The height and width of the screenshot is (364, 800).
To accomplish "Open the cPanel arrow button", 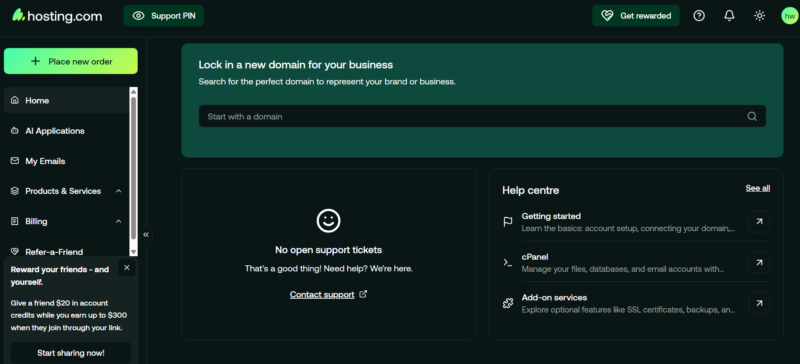I will 759,262.
